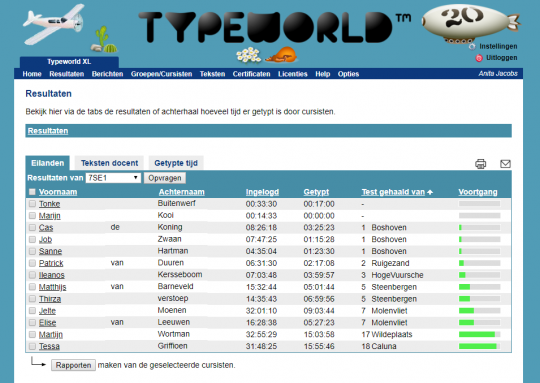Open the Home menu
The height and width of the screenshot is (383, 540).
pos(32,74)
